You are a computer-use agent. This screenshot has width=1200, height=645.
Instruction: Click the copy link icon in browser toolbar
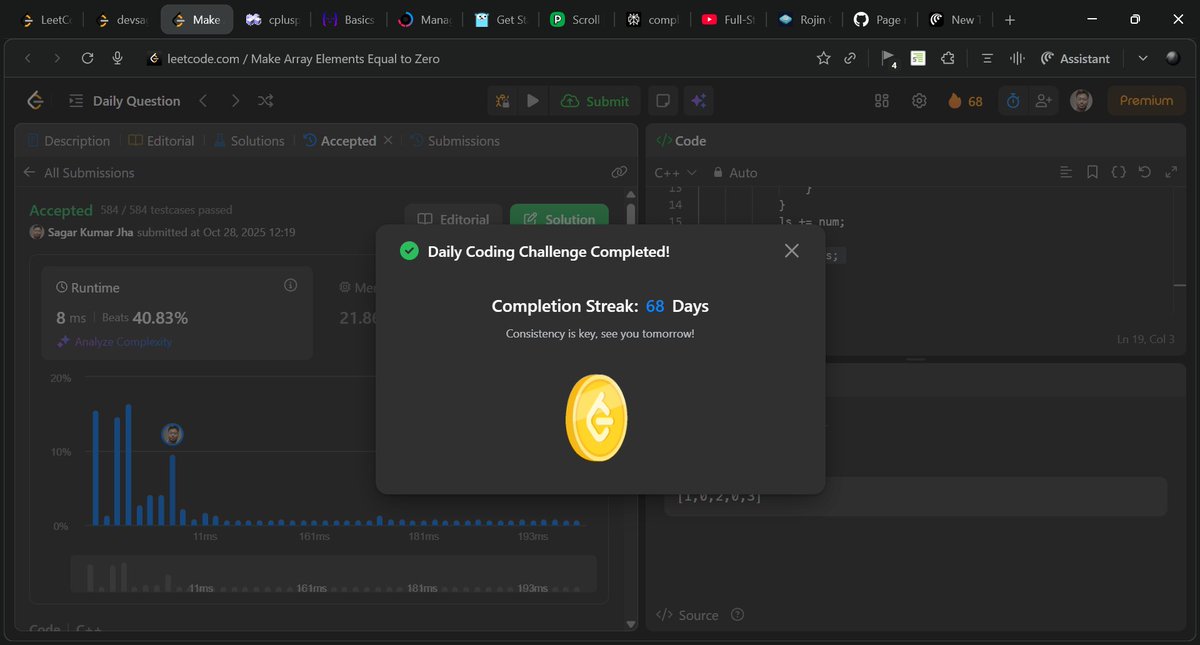pyautogui.click(x=850, y=59)
